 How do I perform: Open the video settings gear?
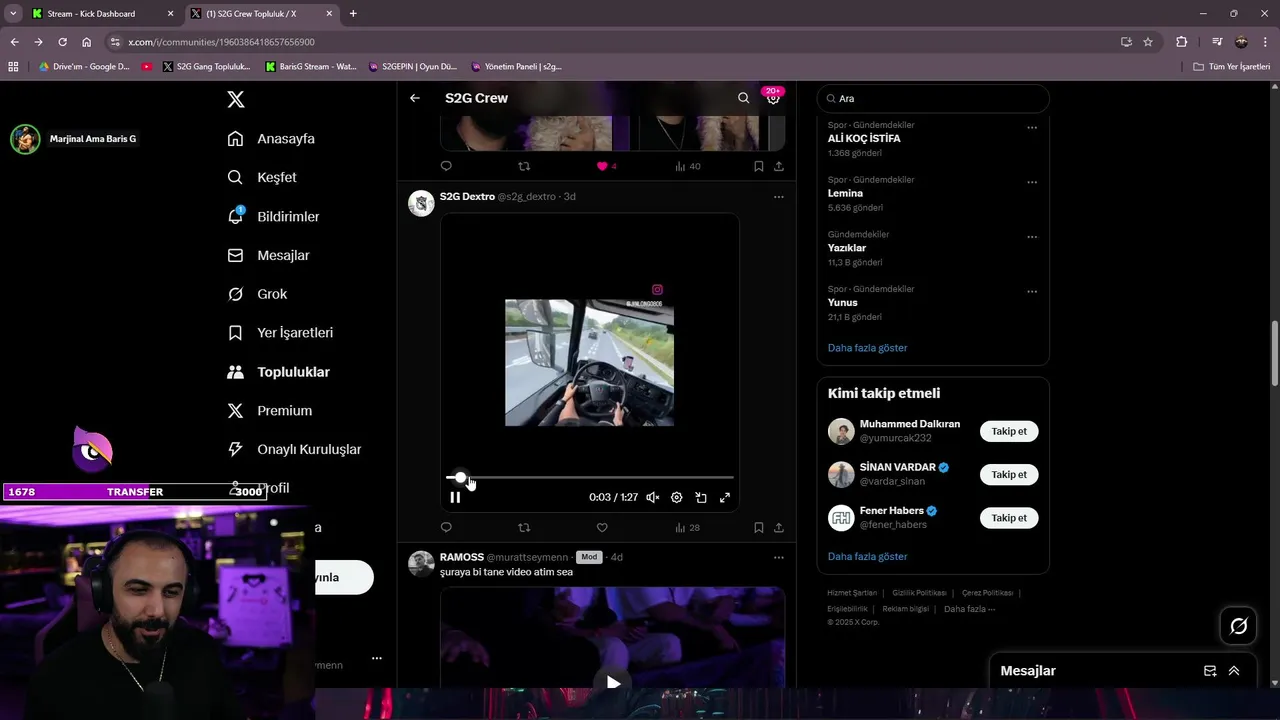676,497
